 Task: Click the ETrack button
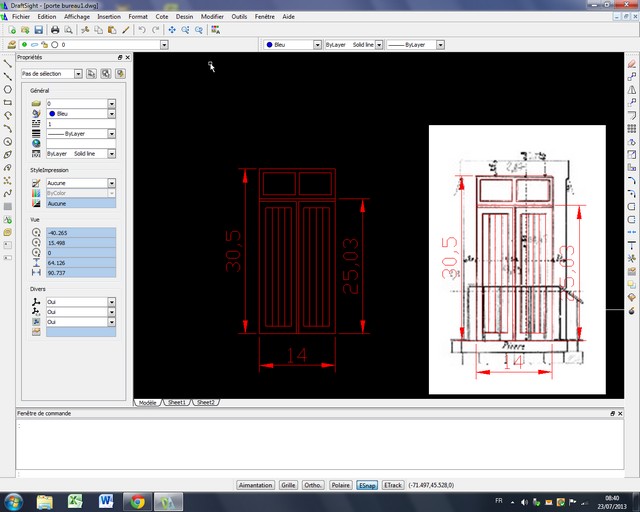(393, 485)
